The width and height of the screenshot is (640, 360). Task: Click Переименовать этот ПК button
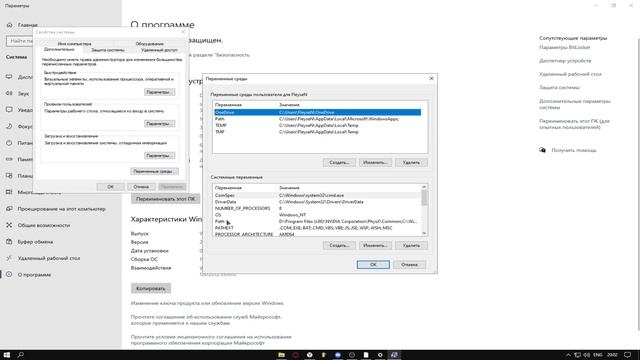pyautogui.click(x=165, y=199)
